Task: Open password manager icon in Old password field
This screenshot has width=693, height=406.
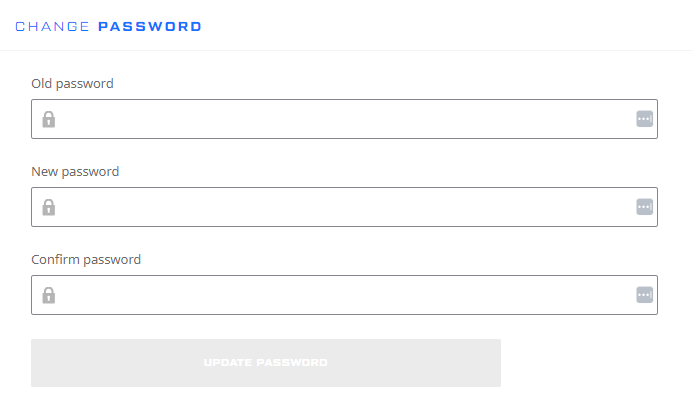Action: tap(644, 119)
